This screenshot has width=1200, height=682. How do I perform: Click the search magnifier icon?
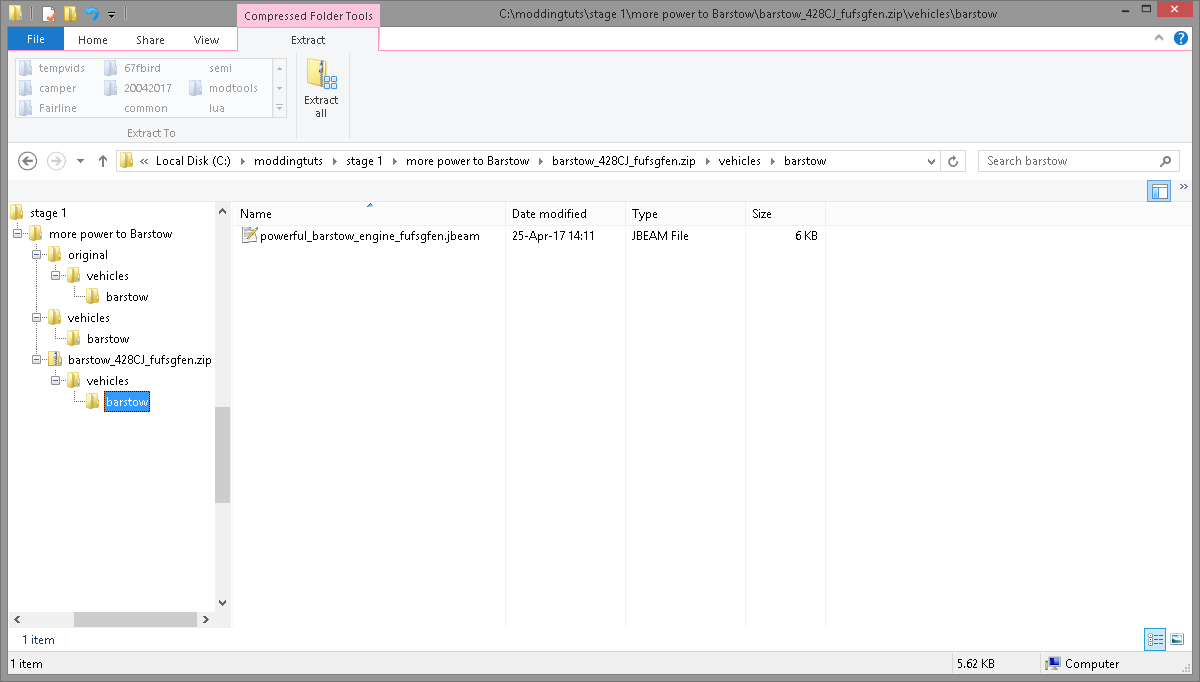pos(1165,161)
